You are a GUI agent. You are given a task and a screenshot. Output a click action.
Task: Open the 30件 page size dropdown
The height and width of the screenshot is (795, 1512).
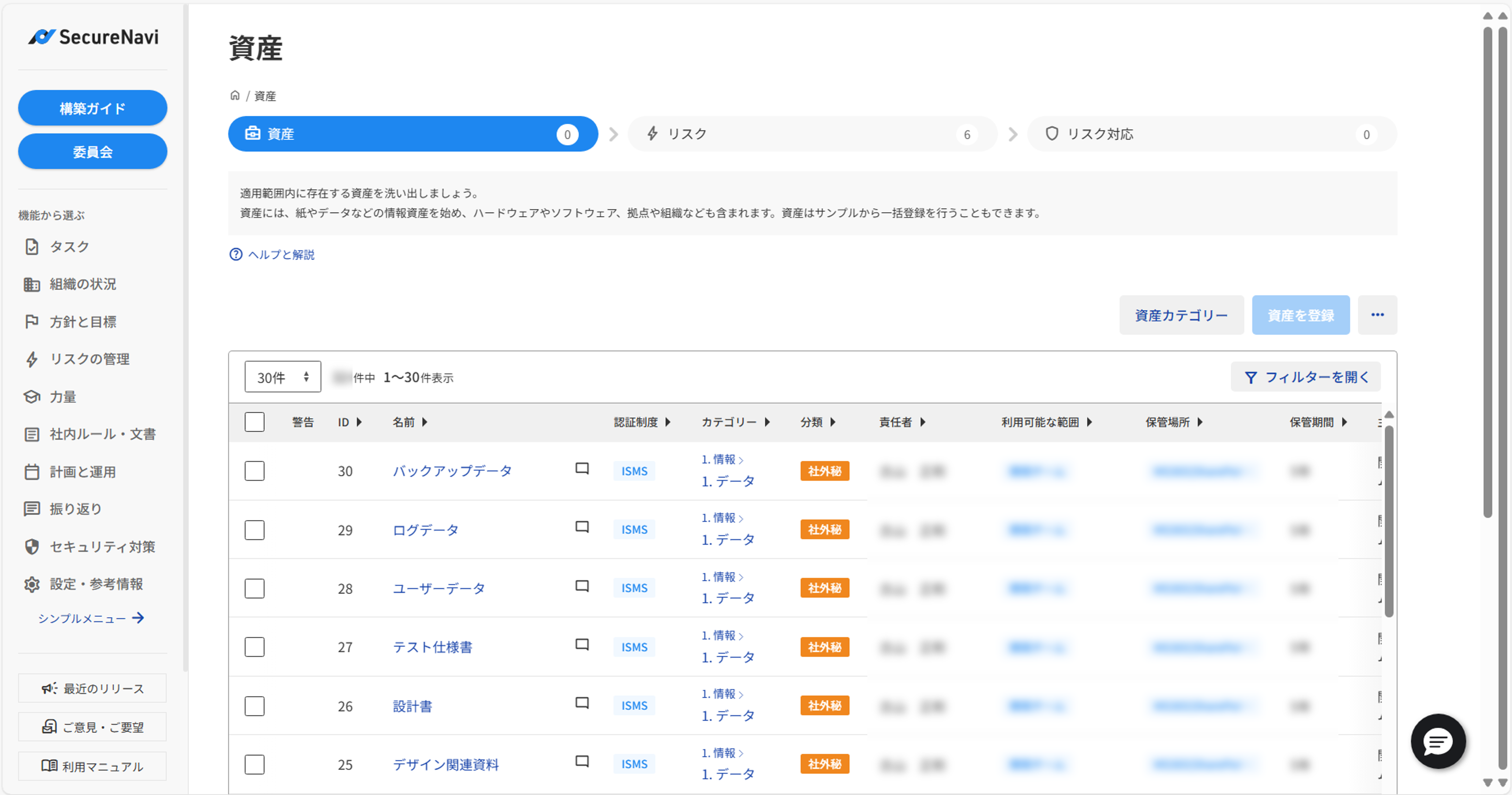click(x=283, y=377)
